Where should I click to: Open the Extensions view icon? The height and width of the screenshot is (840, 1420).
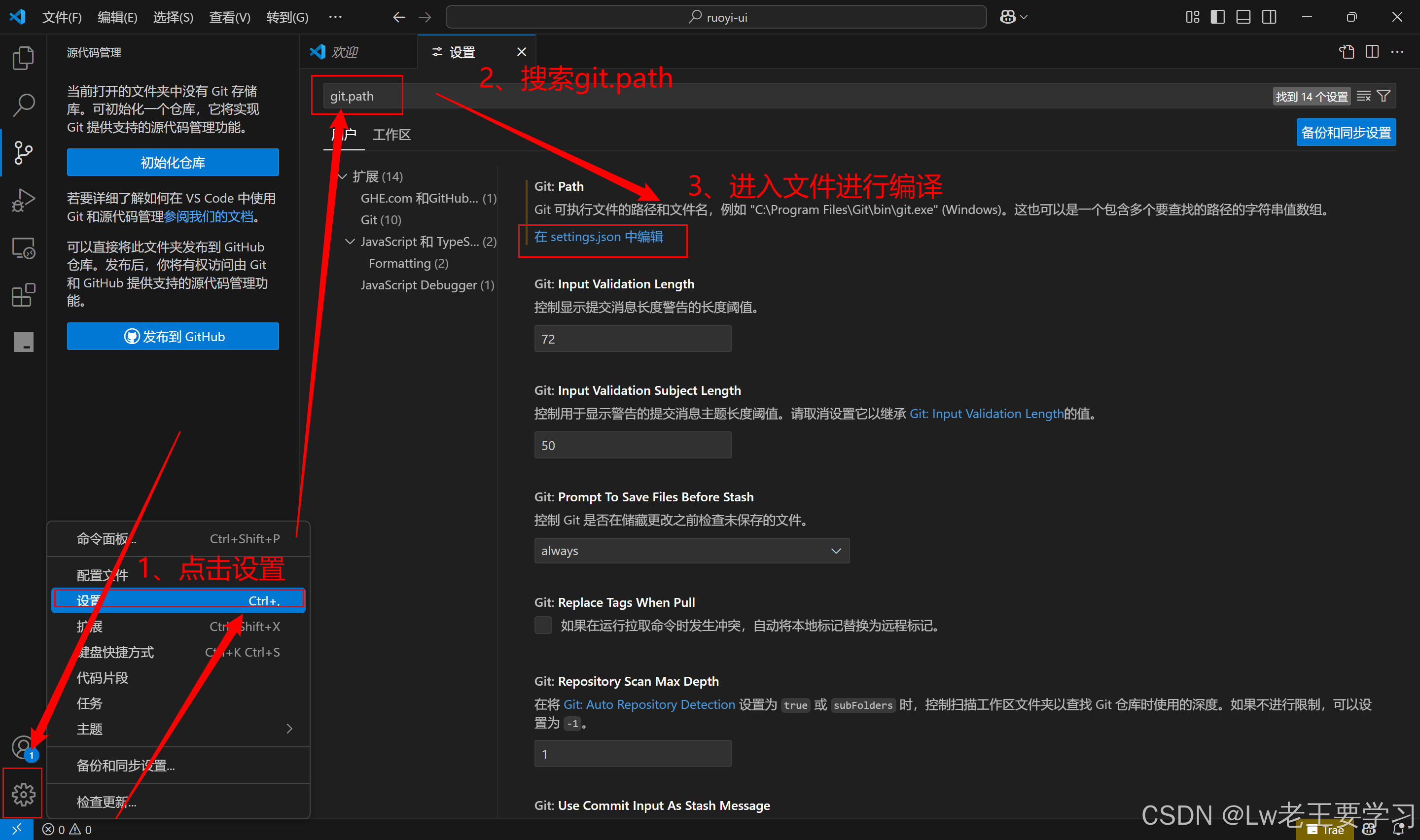pos(23,295)
